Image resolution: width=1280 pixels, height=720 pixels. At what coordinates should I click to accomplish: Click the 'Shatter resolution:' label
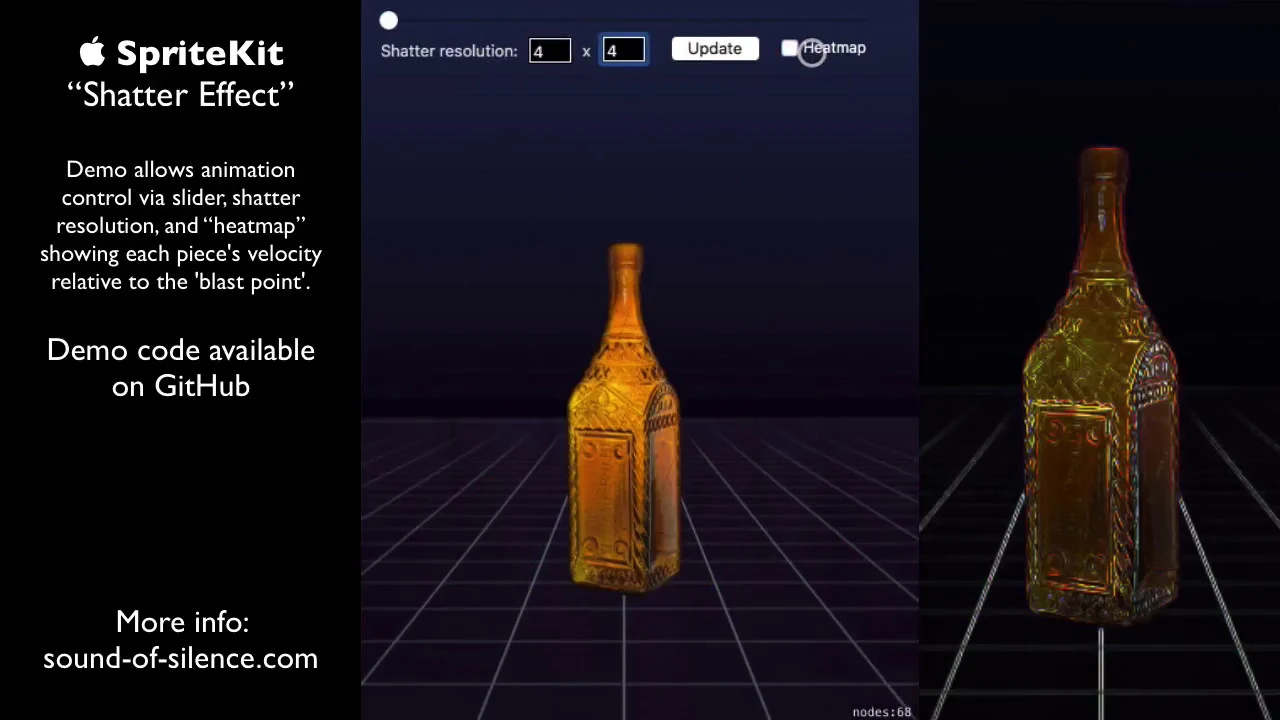point(449,51)
